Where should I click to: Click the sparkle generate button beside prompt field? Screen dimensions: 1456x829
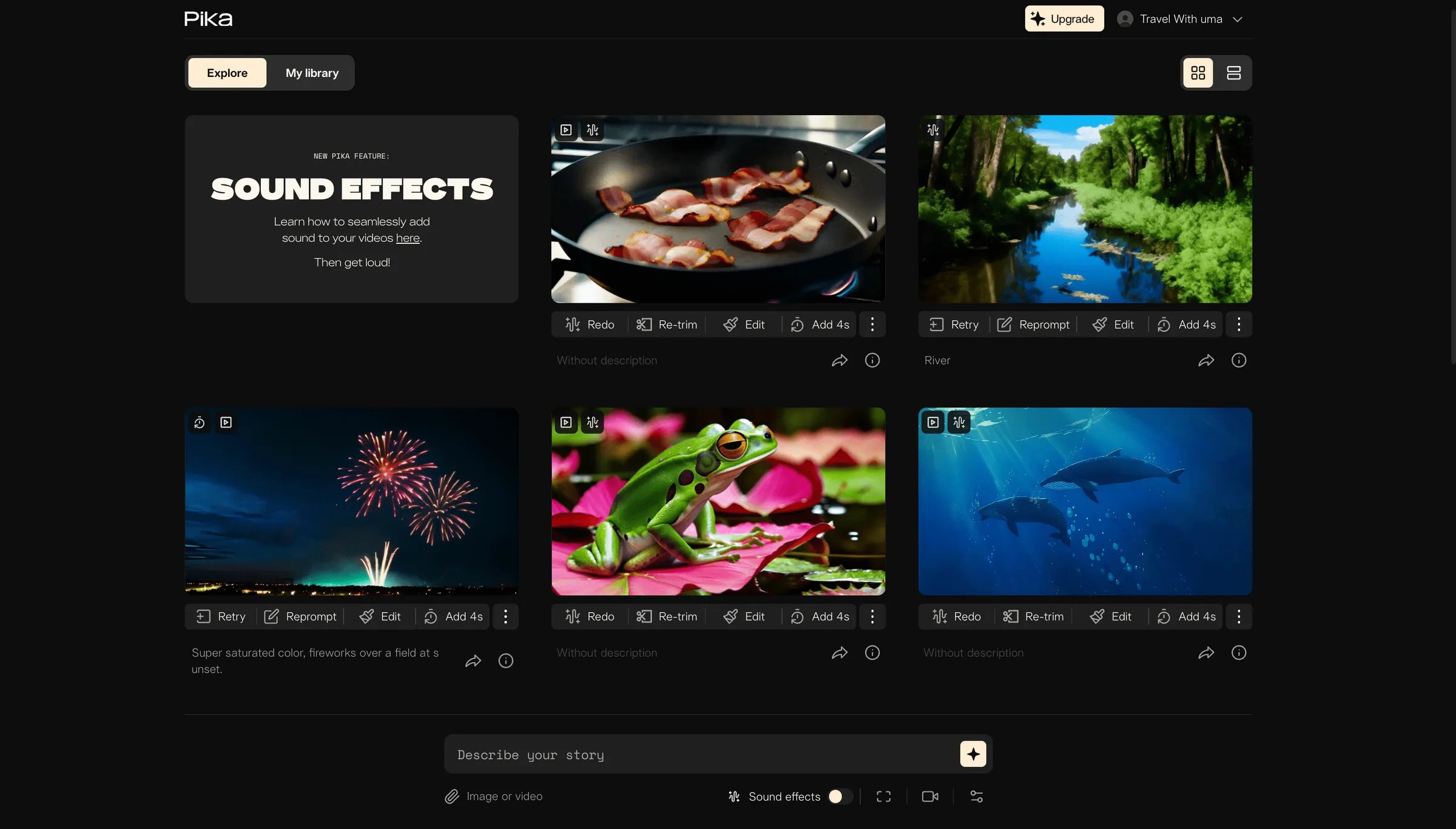972,754
